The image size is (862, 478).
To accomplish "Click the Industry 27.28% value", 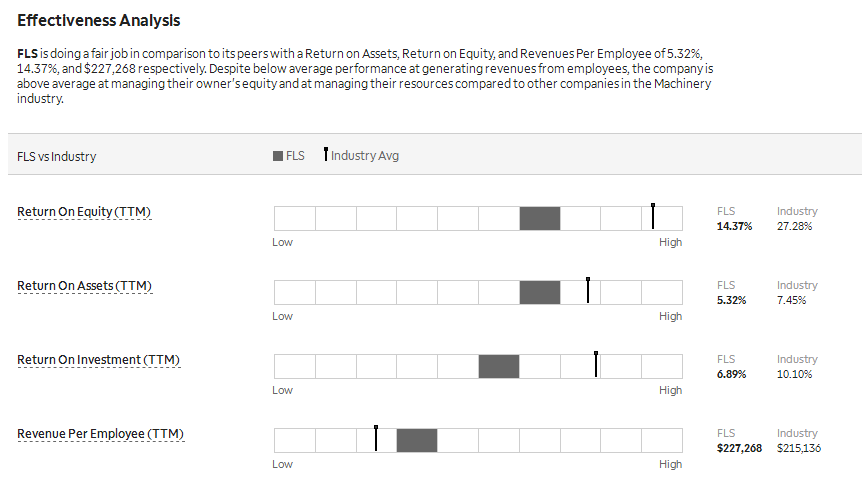I will [x=795, y=226].
